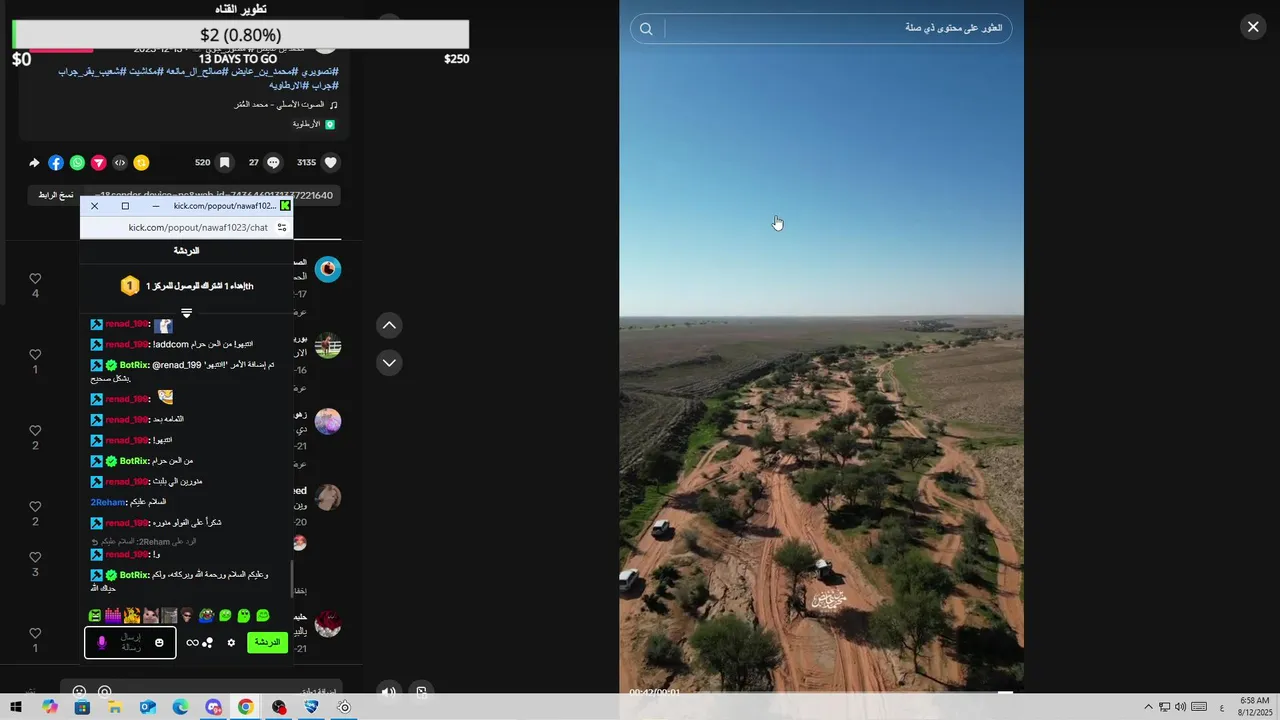Bookmark the video using the save icon
Viewport: 1280px width, 720px height.
click(x=225, y=162)
